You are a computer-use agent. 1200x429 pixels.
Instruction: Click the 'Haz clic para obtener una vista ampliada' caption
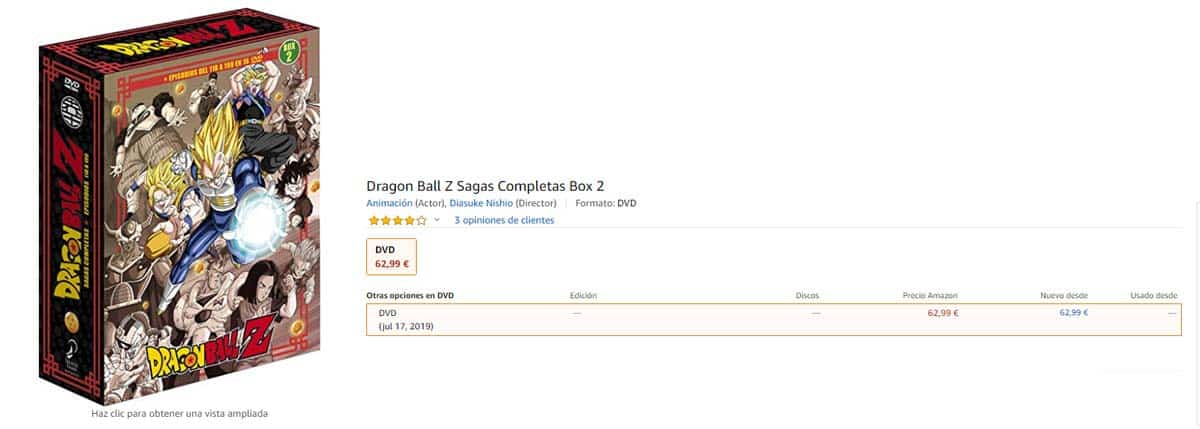coord(180,413)
